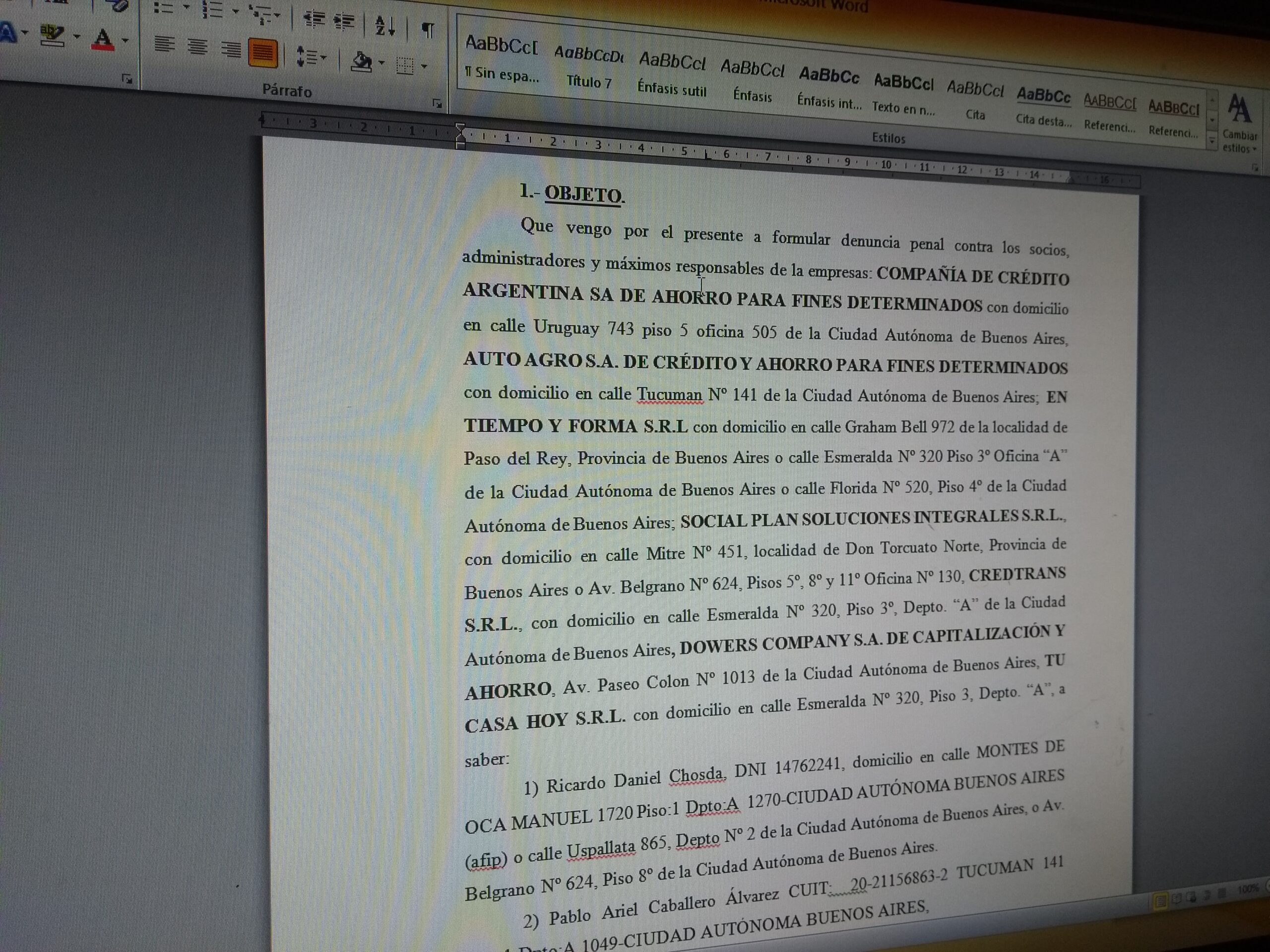Open the shading color dropdown arrow
This screenshot has width=1270, height=952.
point(381,62)
